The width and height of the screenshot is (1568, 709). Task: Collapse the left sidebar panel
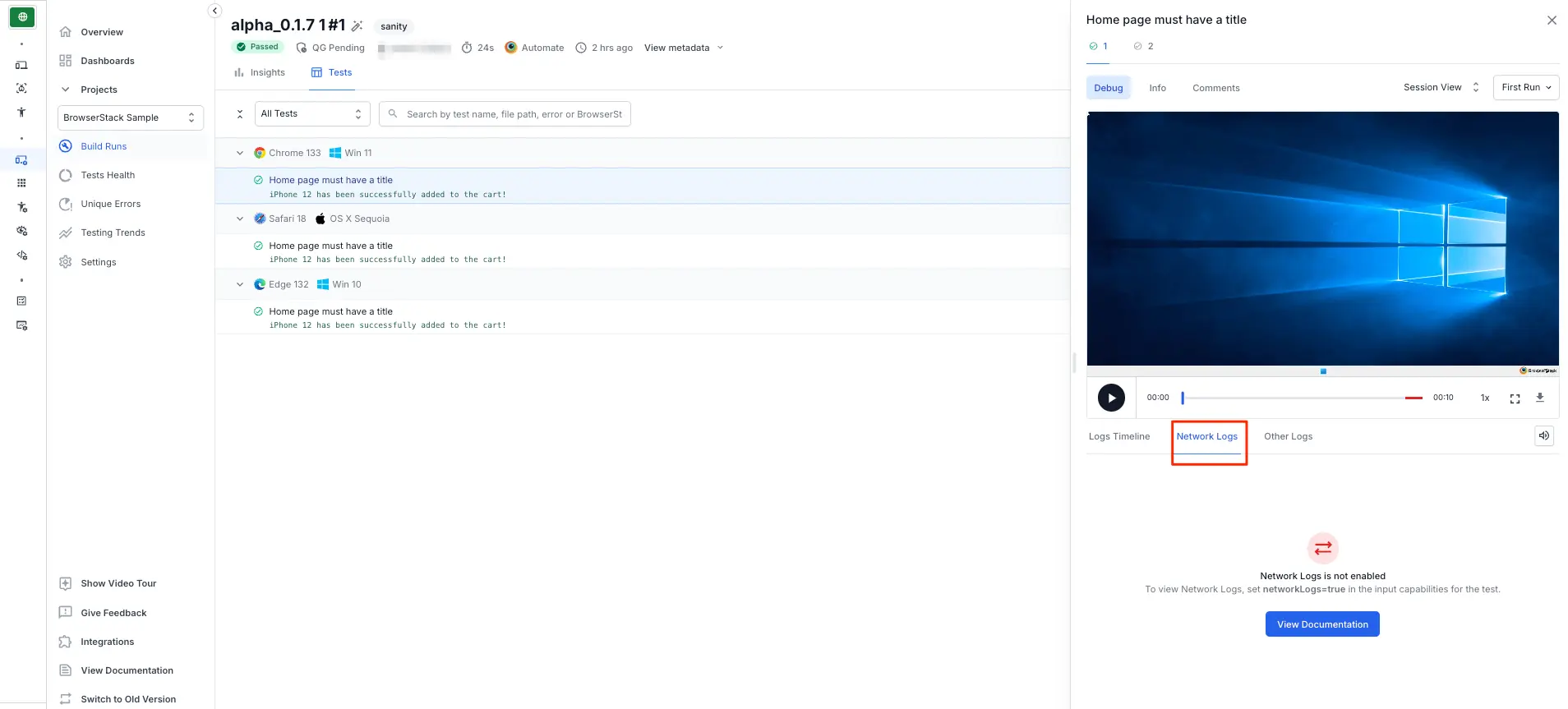coord(214,11)
